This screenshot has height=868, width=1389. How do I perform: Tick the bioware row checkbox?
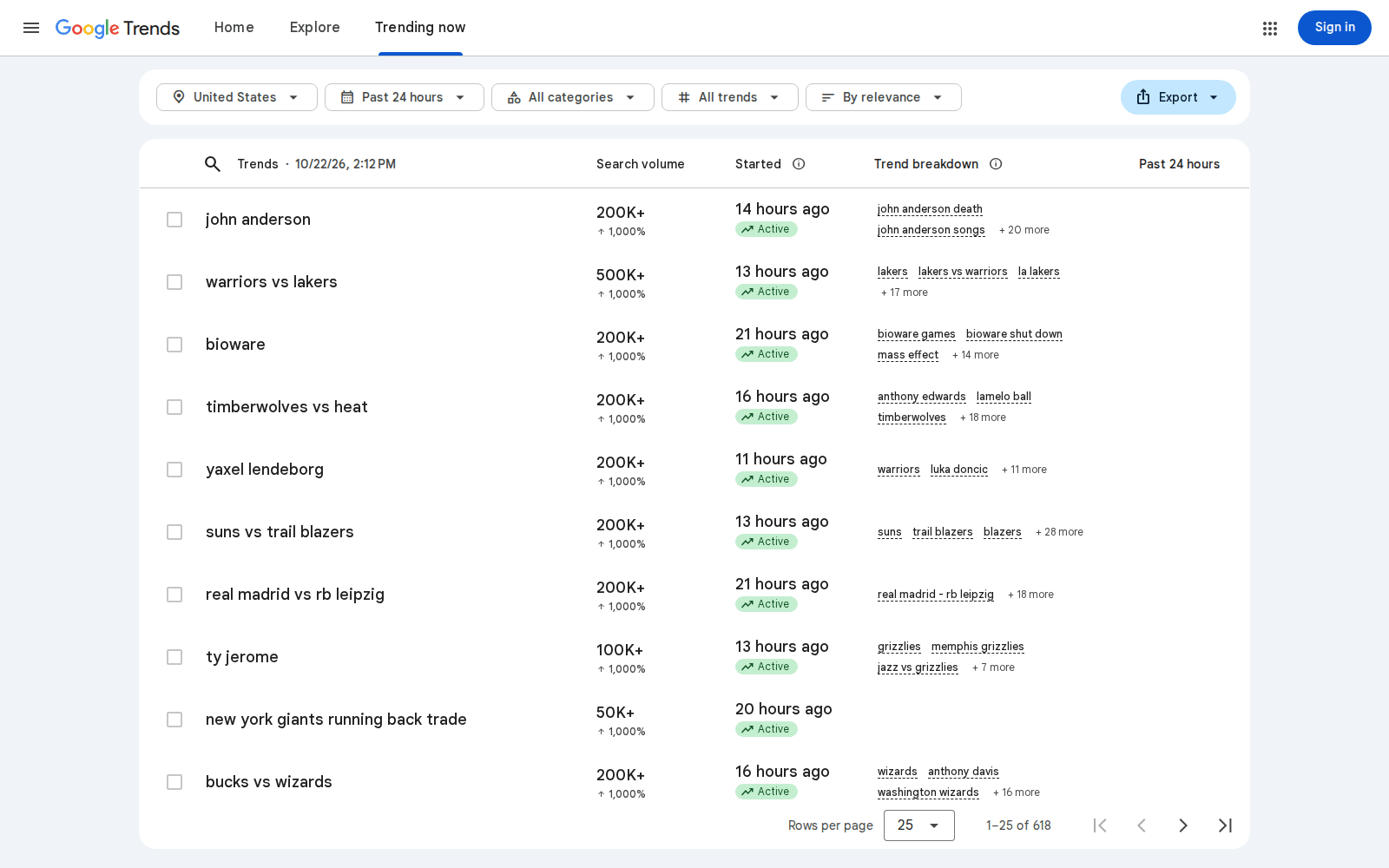[174, 345]
